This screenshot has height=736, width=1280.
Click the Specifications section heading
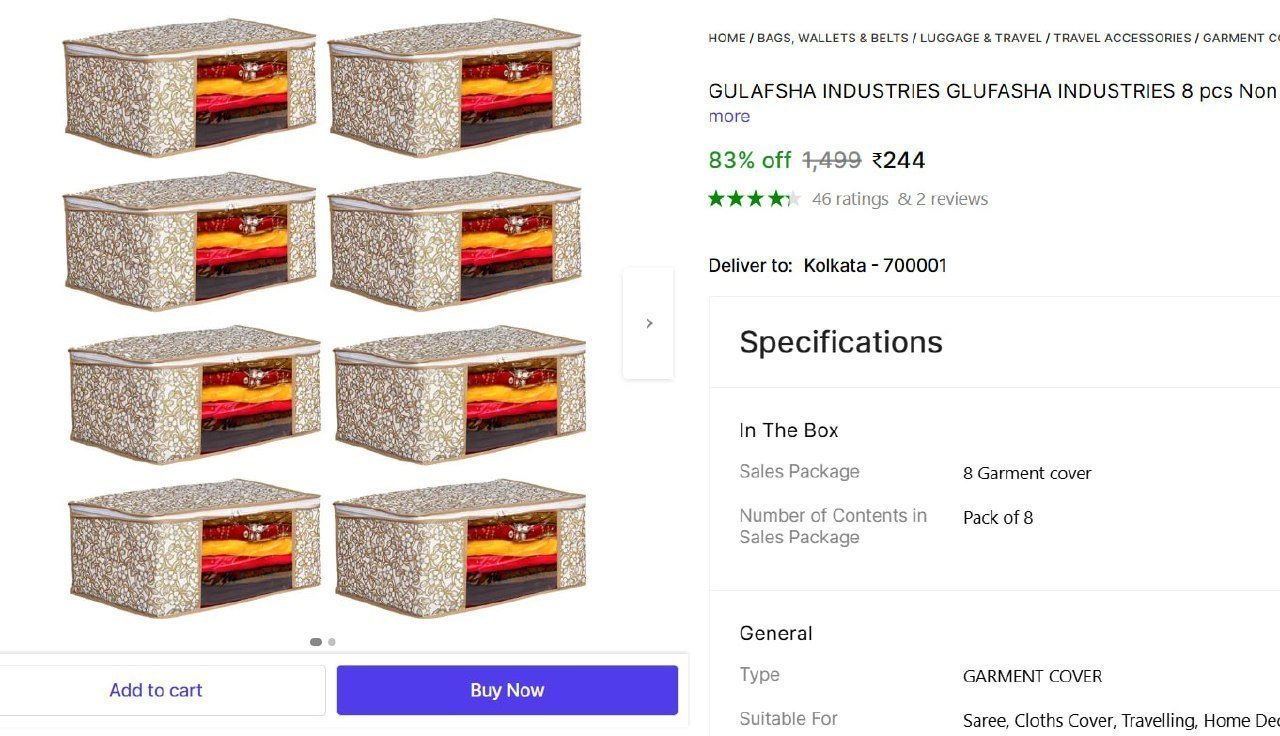click(x=841, y=342)
